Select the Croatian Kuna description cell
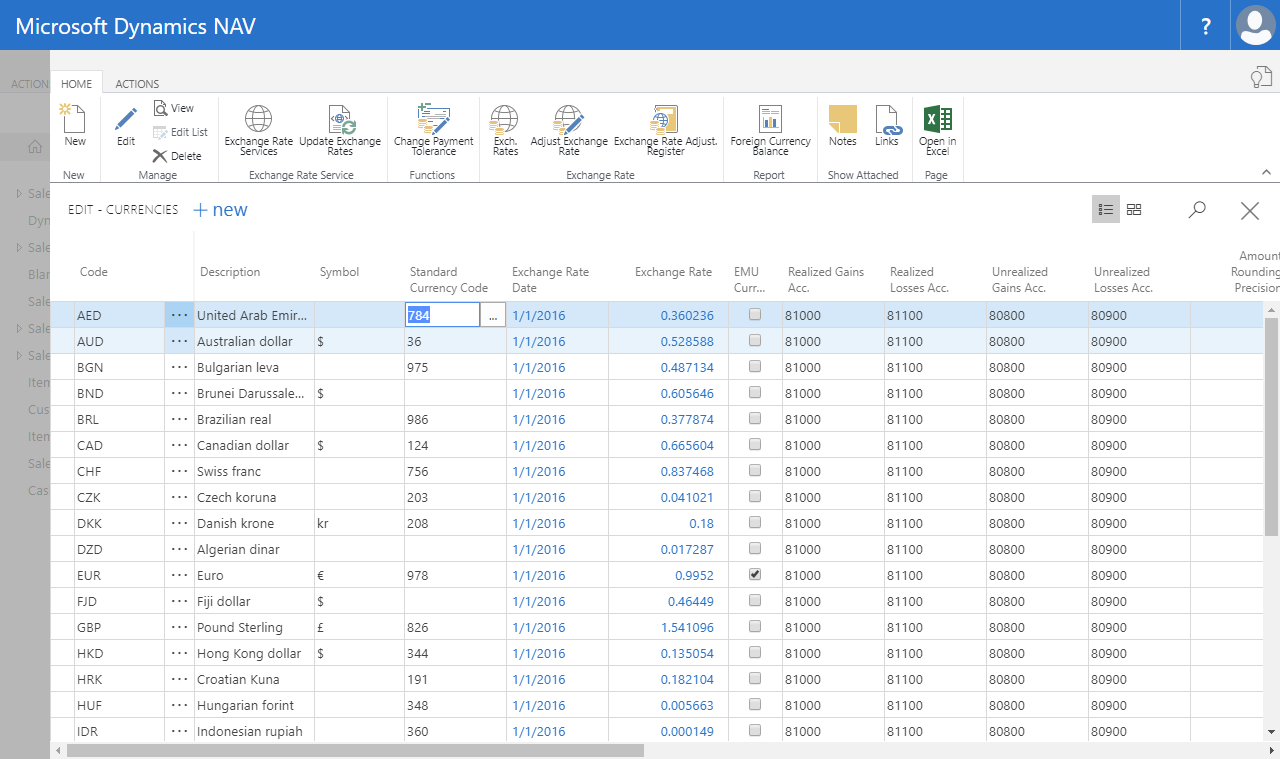This screenshot has height=759, width=1280. (x=254, y=679)
